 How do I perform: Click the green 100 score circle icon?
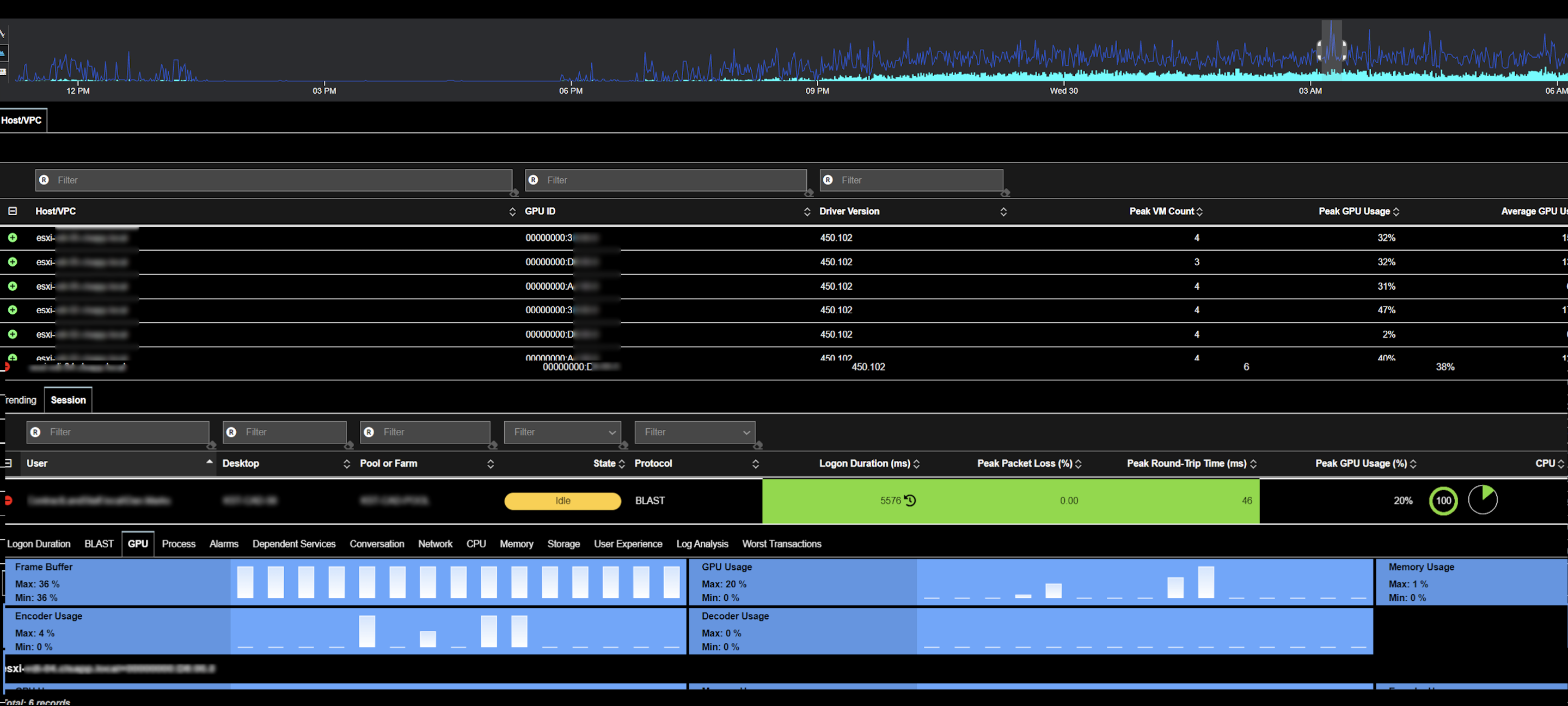(1443, 501)
